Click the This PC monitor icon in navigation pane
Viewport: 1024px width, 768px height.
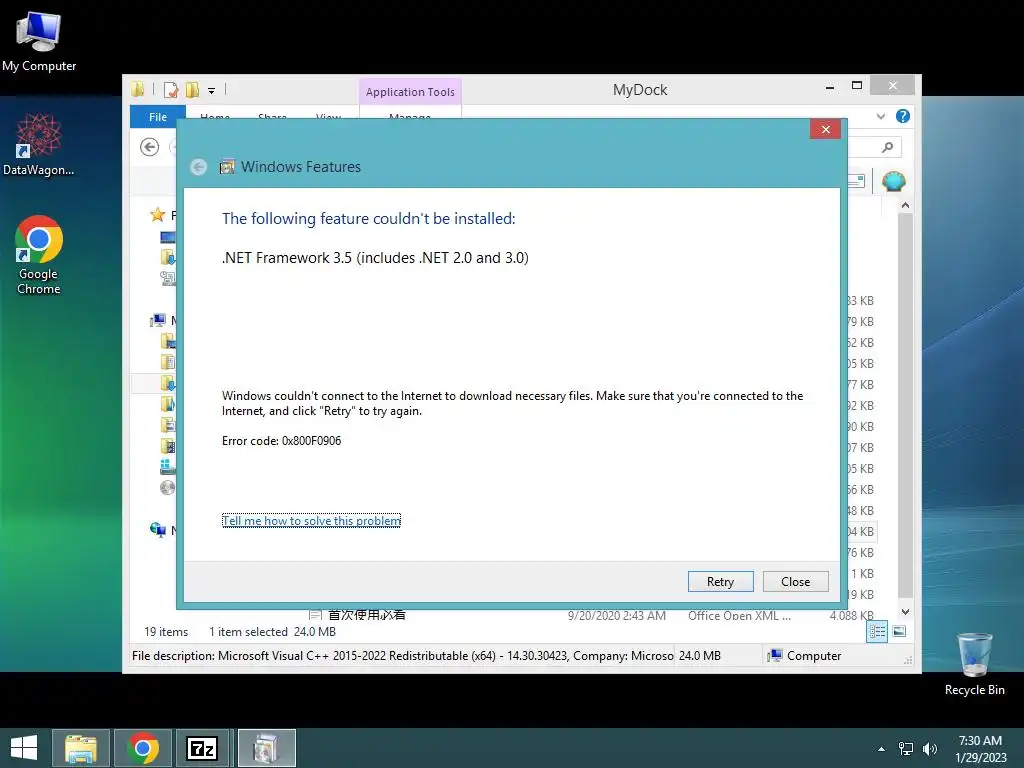[x=157, y=320]
